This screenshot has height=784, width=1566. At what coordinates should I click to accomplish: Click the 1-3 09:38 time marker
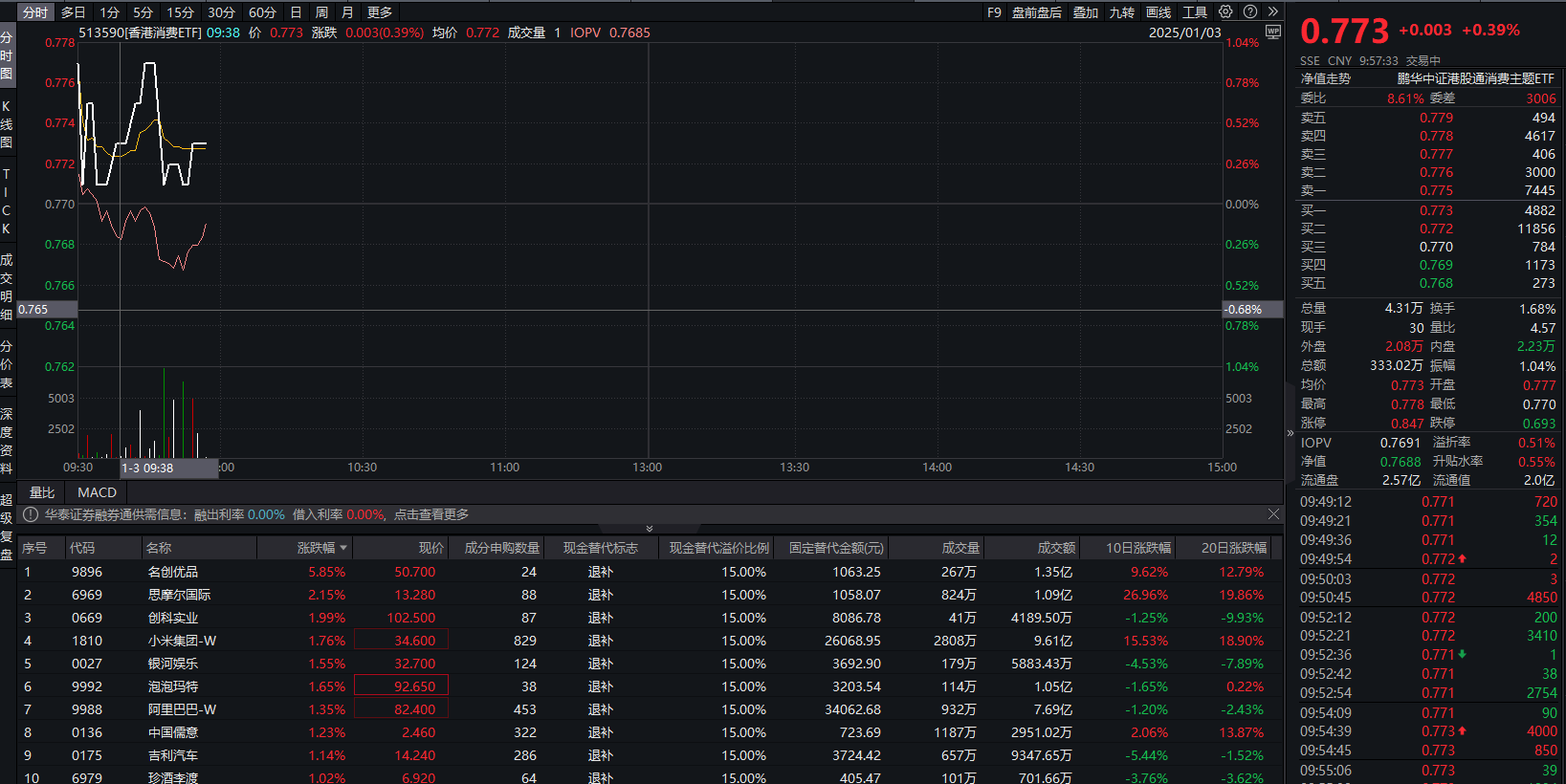[148, 468]
